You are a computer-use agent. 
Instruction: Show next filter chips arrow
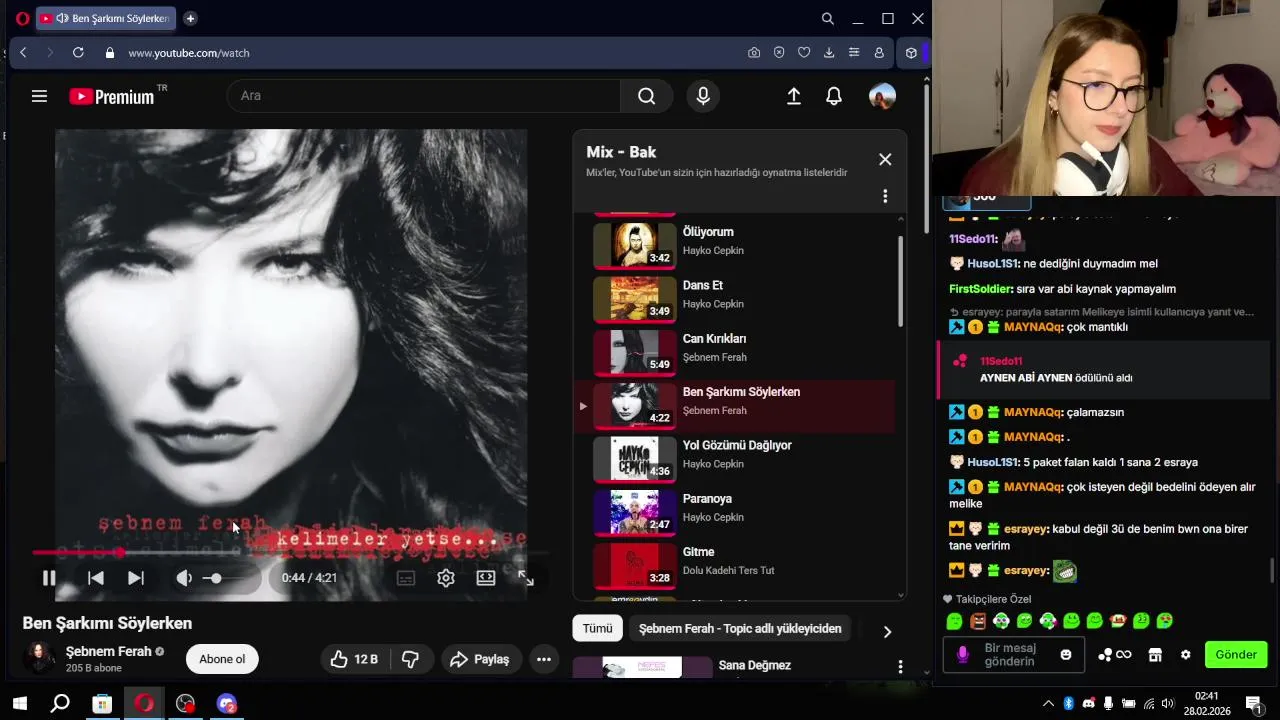tap(887, 632)
